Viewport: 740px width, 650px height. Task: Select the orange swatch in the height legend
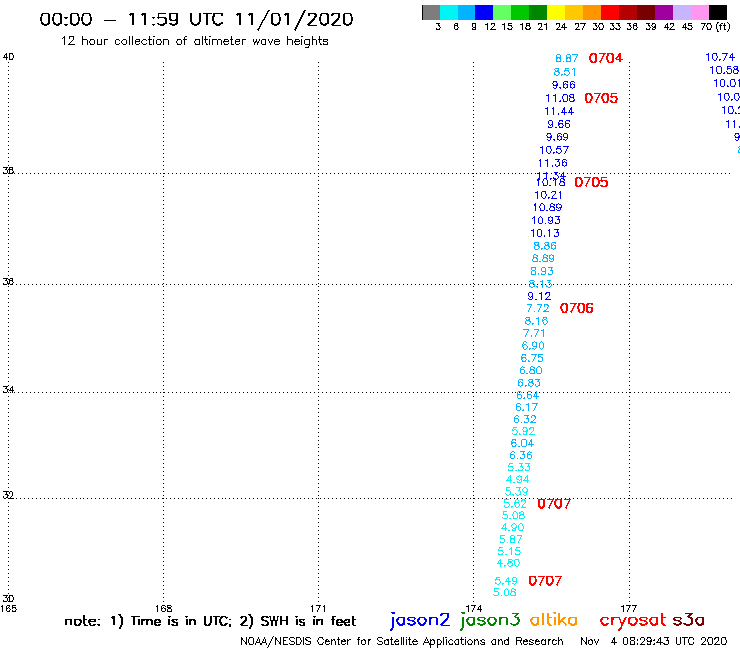click(592, 12)
